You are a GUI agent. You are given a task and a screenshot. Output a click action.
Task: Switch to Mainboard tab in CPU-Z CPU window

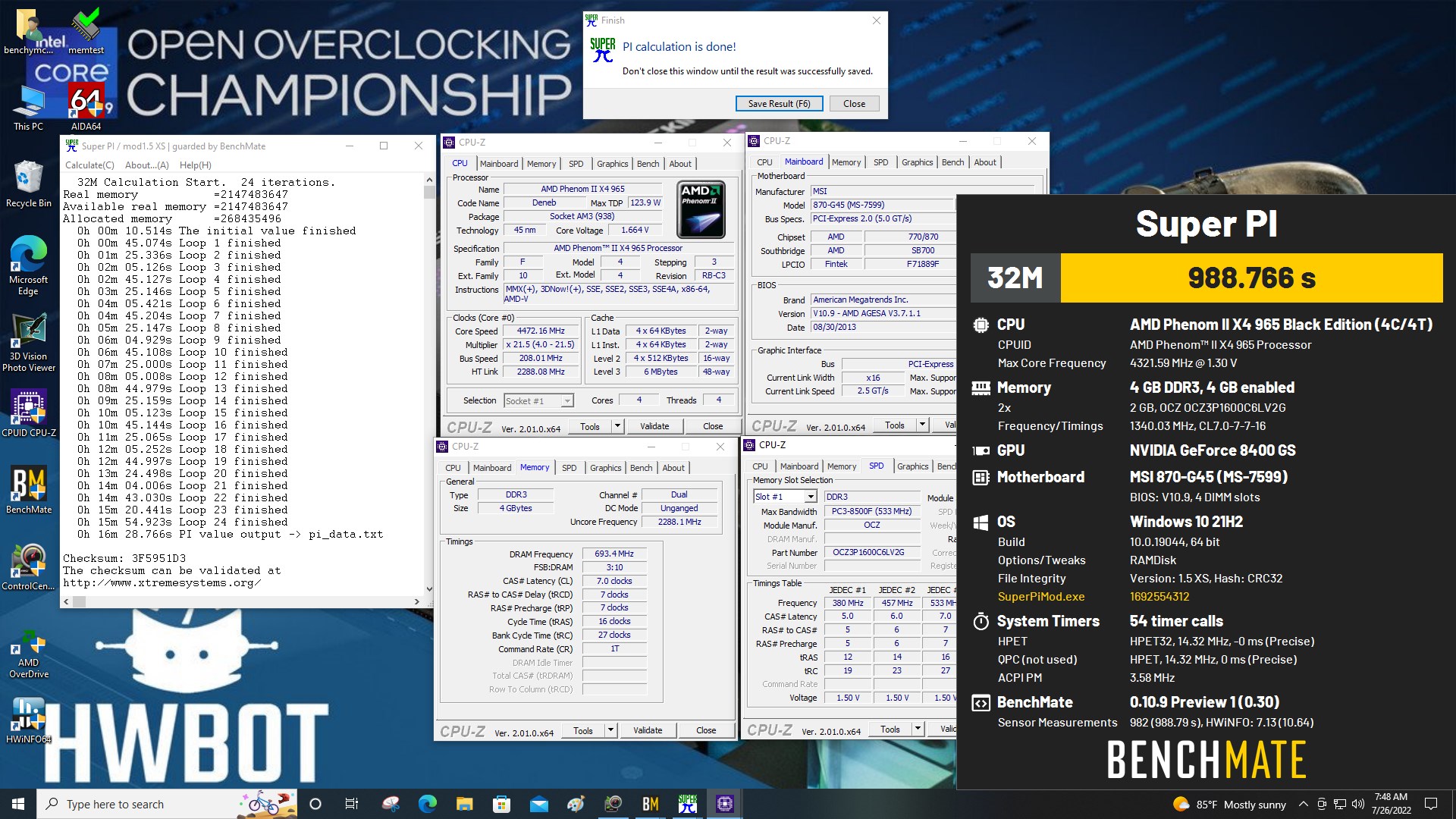point(499,163)
